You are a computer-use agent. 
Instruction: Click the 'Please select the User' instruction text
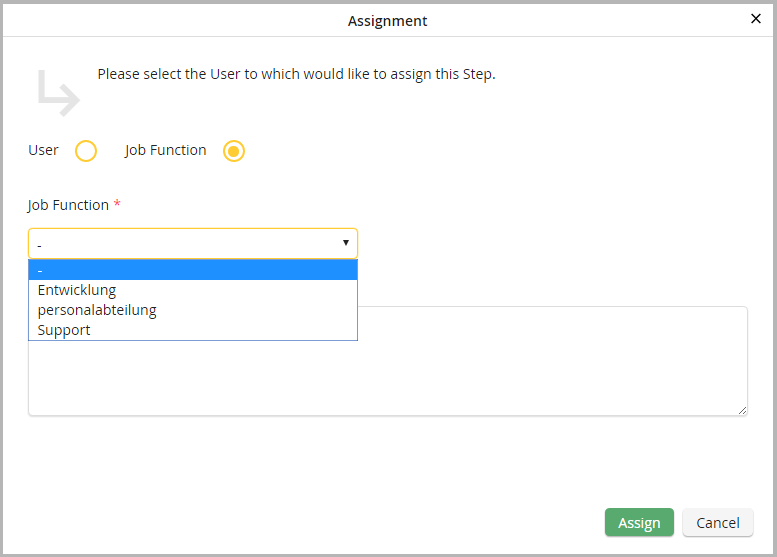[x=296, y=74]
